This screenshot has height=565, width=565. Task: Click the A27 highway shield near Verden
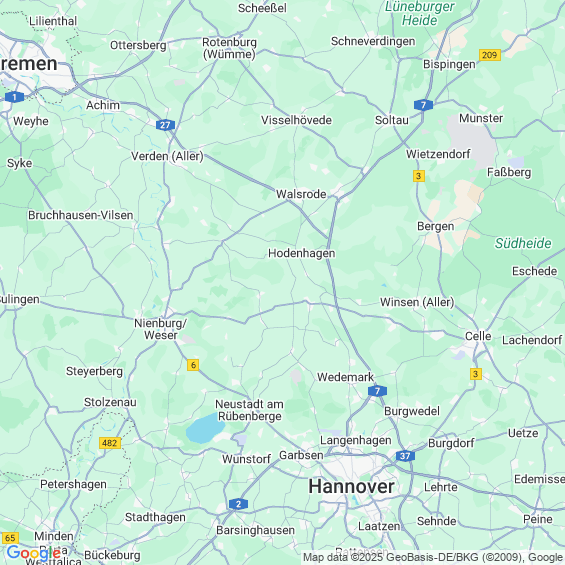coord(165,125)
